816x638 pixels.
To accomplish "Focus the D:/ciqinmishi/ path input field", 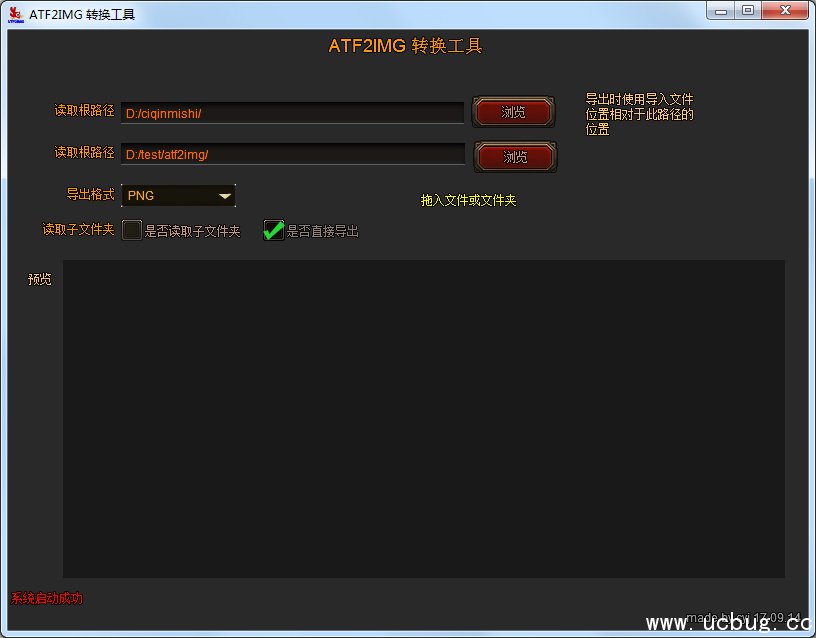I will pos(292,113).
